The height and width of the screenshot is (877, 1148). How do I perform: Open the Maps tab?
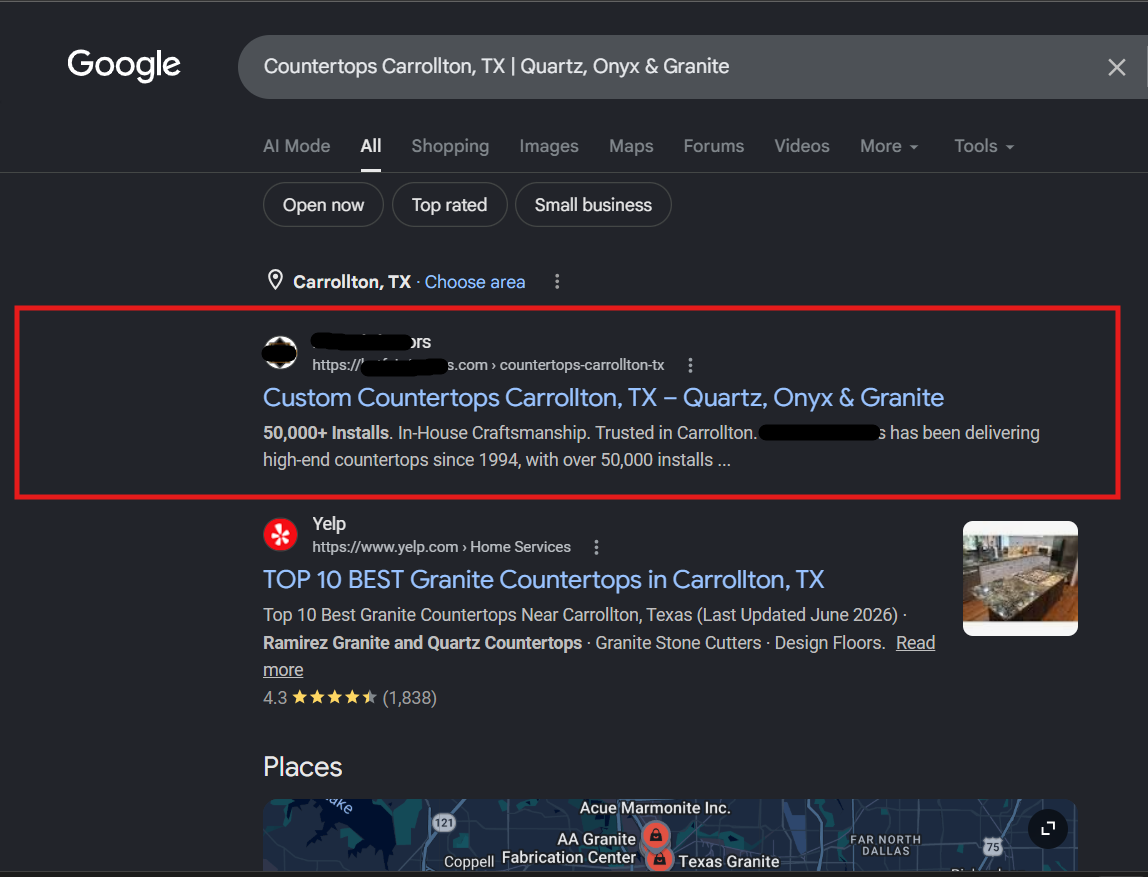[631, 146]
